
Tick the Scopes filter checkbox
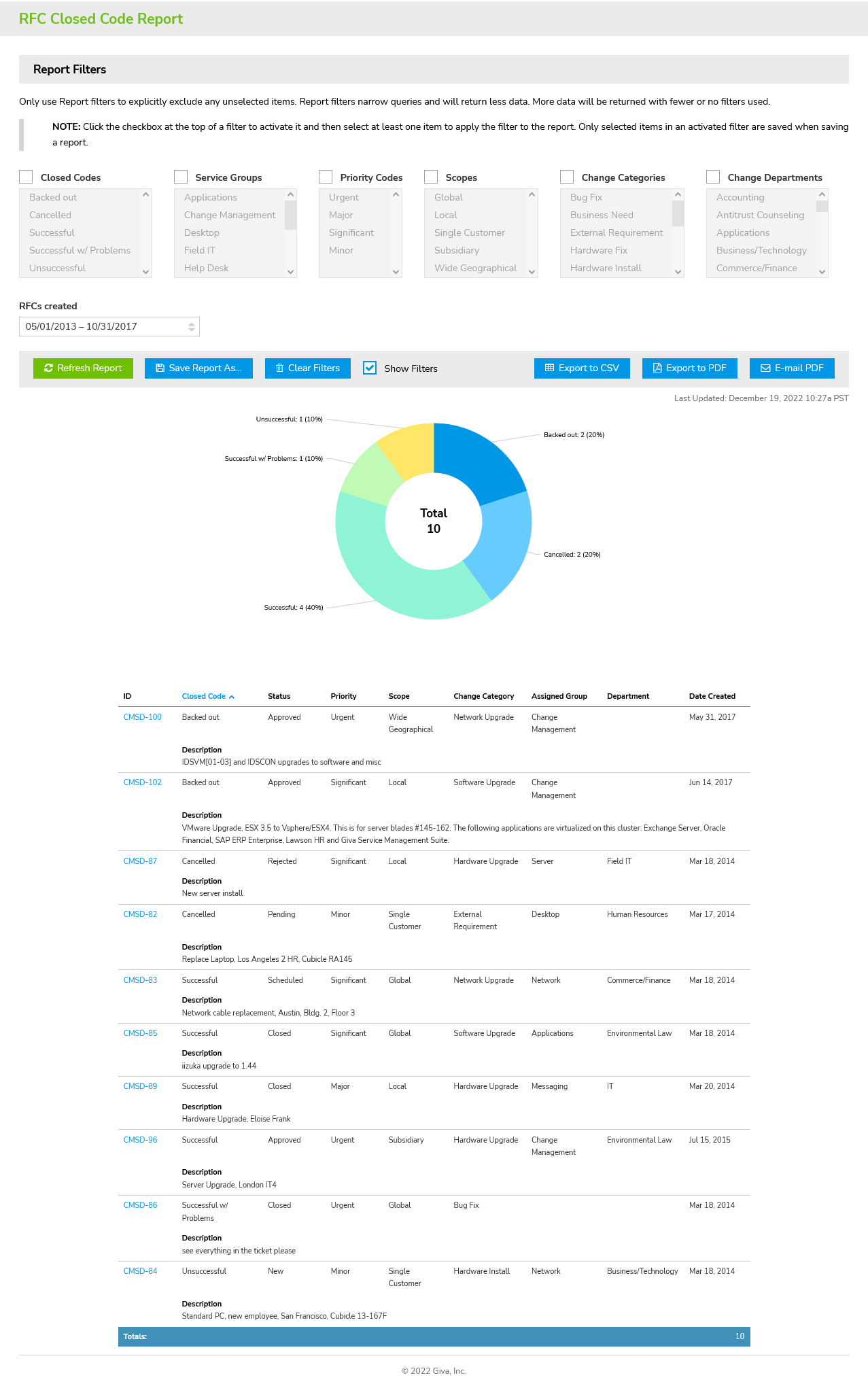[431, 177]
